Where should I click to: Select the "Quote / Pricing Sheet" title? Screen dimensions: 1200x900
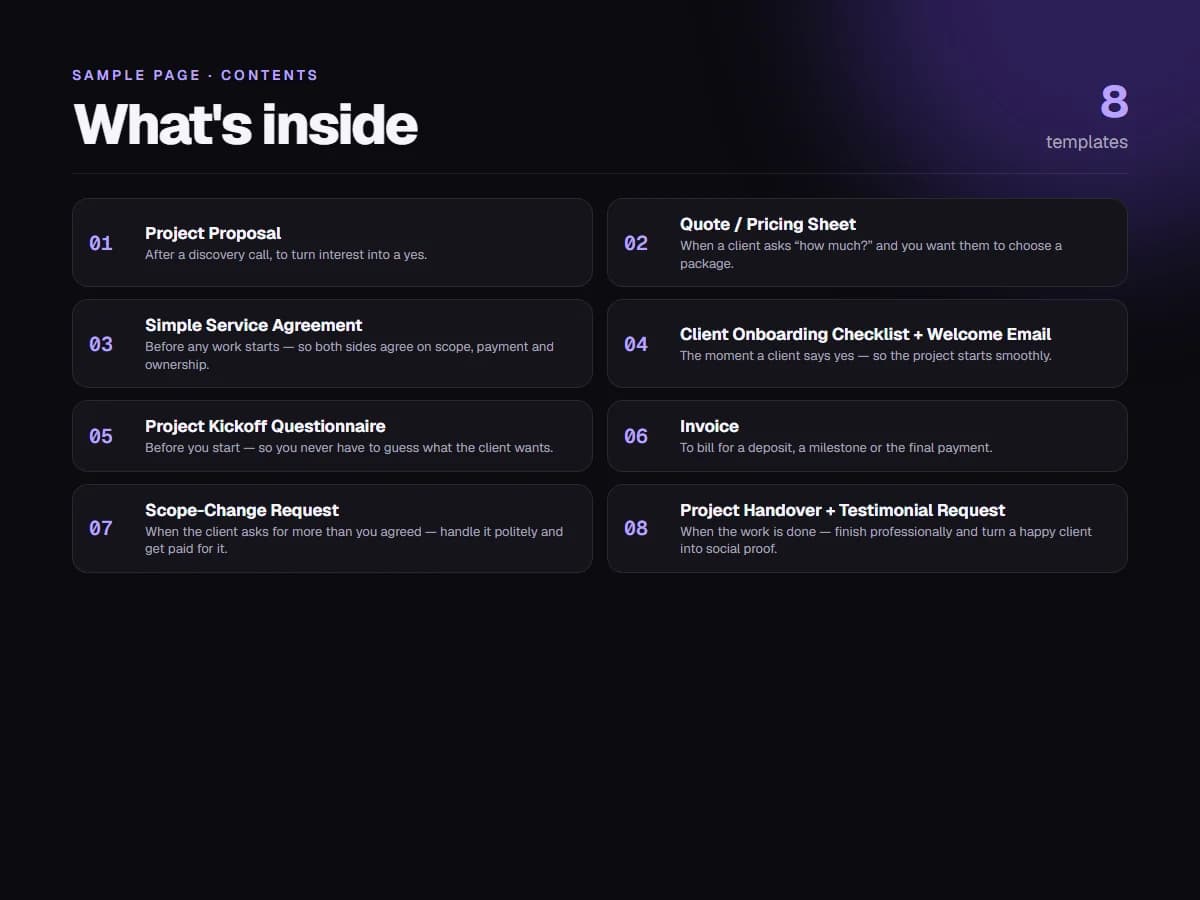(x=768, y=224)
